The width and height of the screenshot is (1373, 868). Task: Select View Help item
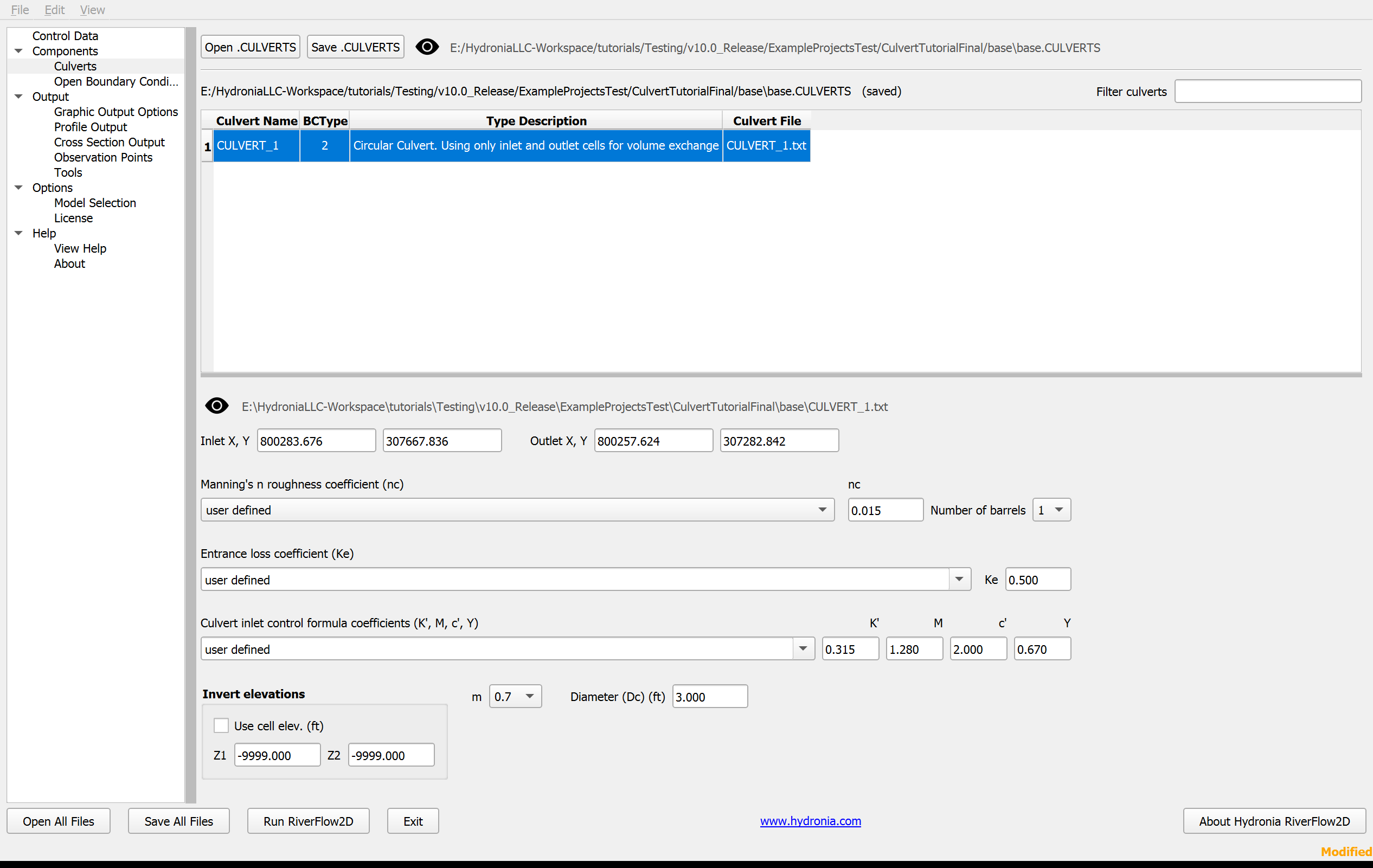coord(80,248)
